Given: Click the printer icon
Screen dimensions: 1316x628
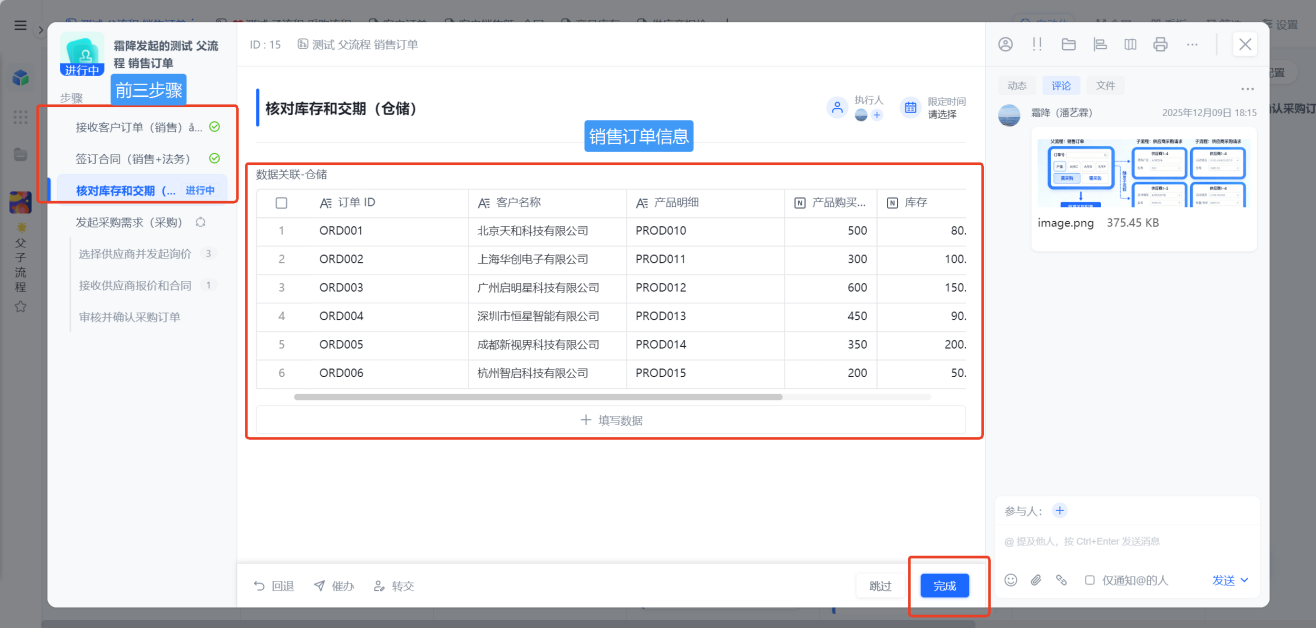Looking at the screenshot, I should [x=1160, y=44].
